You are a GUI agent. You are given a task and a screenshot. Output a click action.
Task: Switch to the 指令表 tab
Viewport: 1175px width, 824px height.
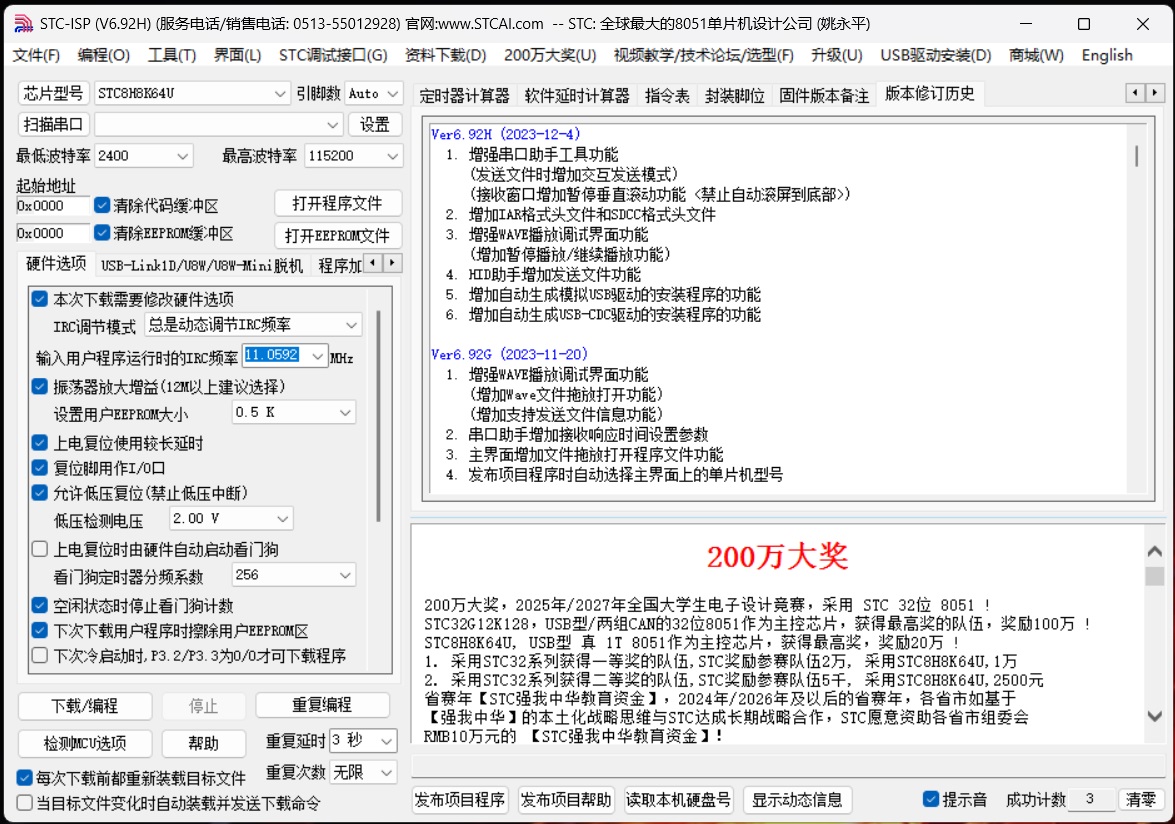pos(667,95)
